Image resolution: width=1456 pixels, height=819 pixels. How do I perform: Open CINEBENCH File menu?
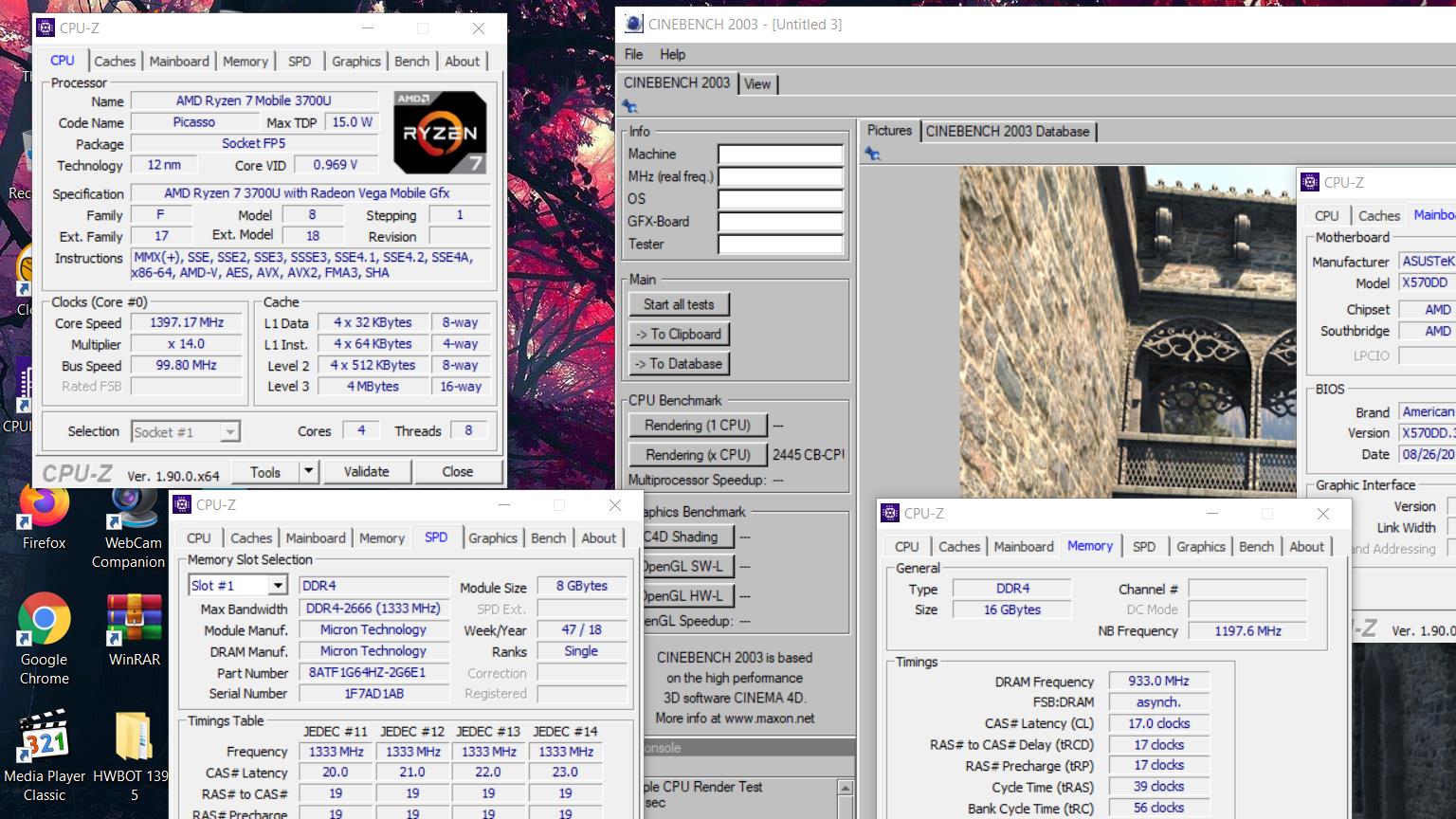(x=633, y=54)
